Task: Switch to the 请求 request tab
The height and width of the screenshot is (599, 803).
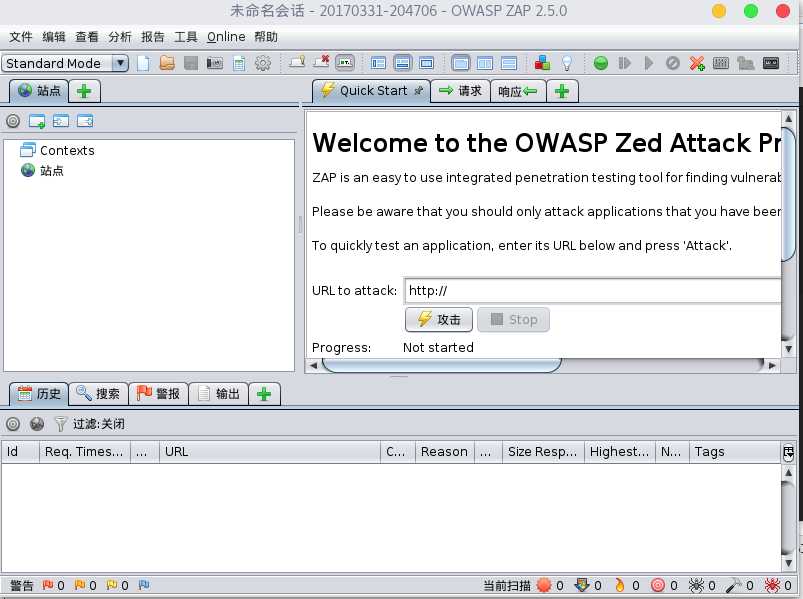Action: (460, 91)
